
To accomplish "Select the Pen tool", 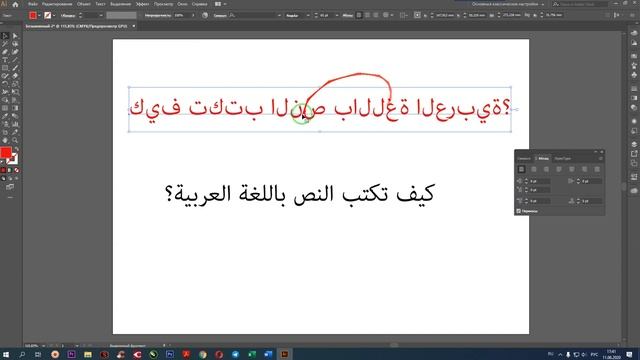I will pos(5,52).
